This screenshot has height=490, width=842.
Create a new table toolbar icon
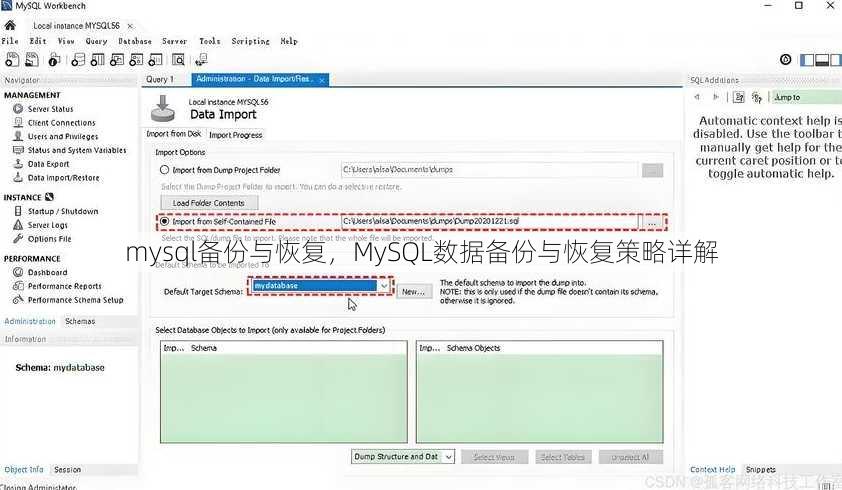coord(97,60)
